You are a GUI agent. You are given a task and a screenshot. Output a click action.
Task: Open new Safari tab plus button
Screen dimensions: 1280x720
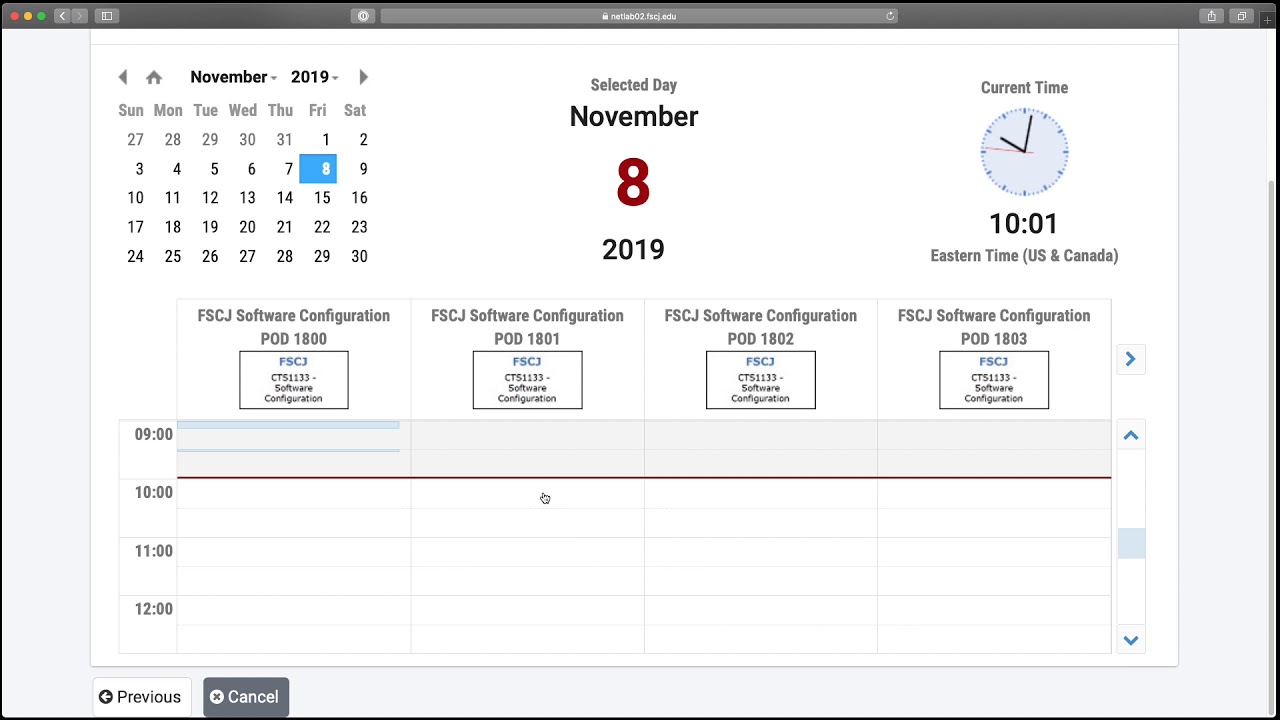[1268, 20]
